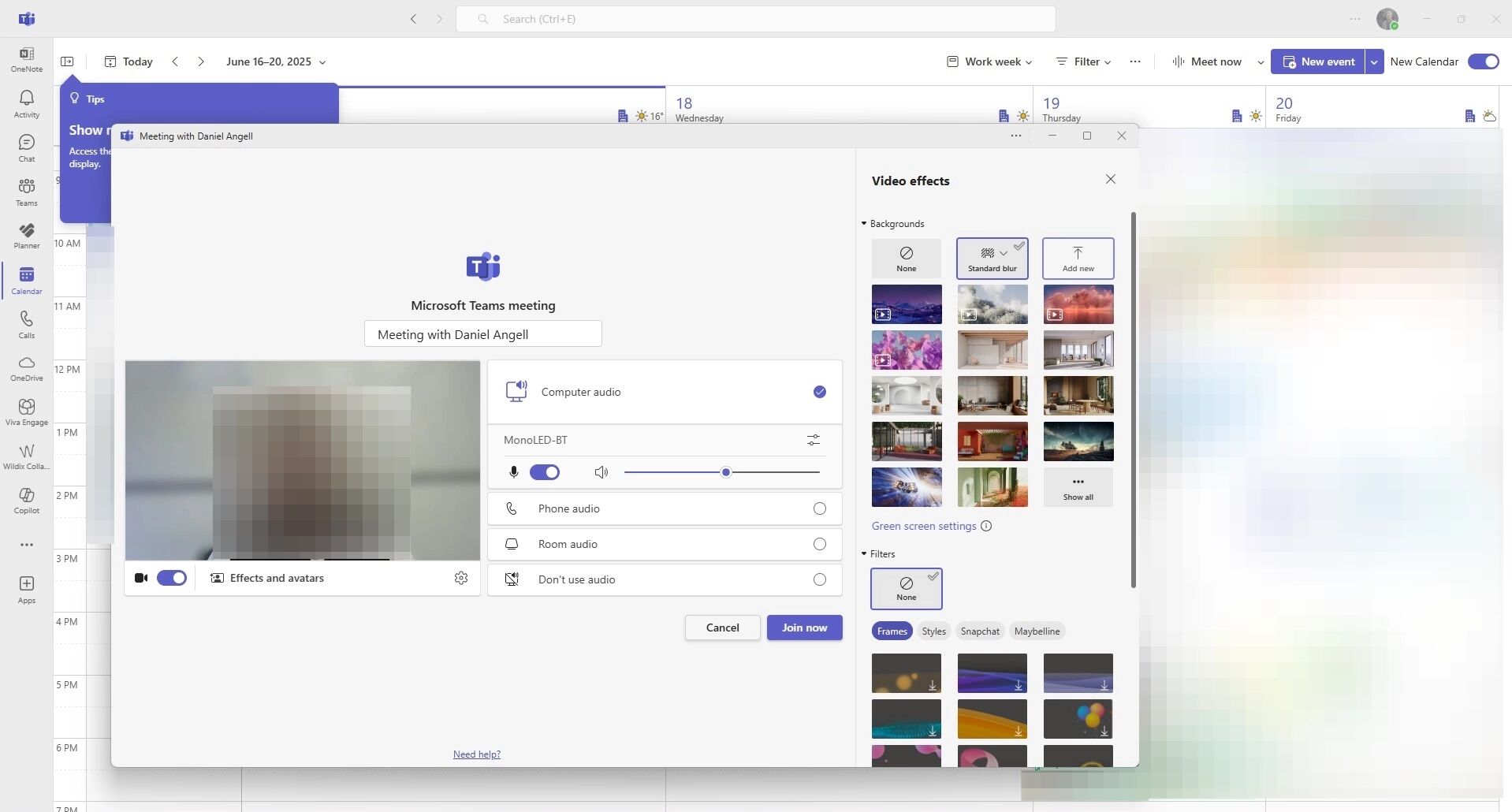This screenshot has width=1512, height=812.
Task: Open Chat in the sidebar
Action: (27, 147)
